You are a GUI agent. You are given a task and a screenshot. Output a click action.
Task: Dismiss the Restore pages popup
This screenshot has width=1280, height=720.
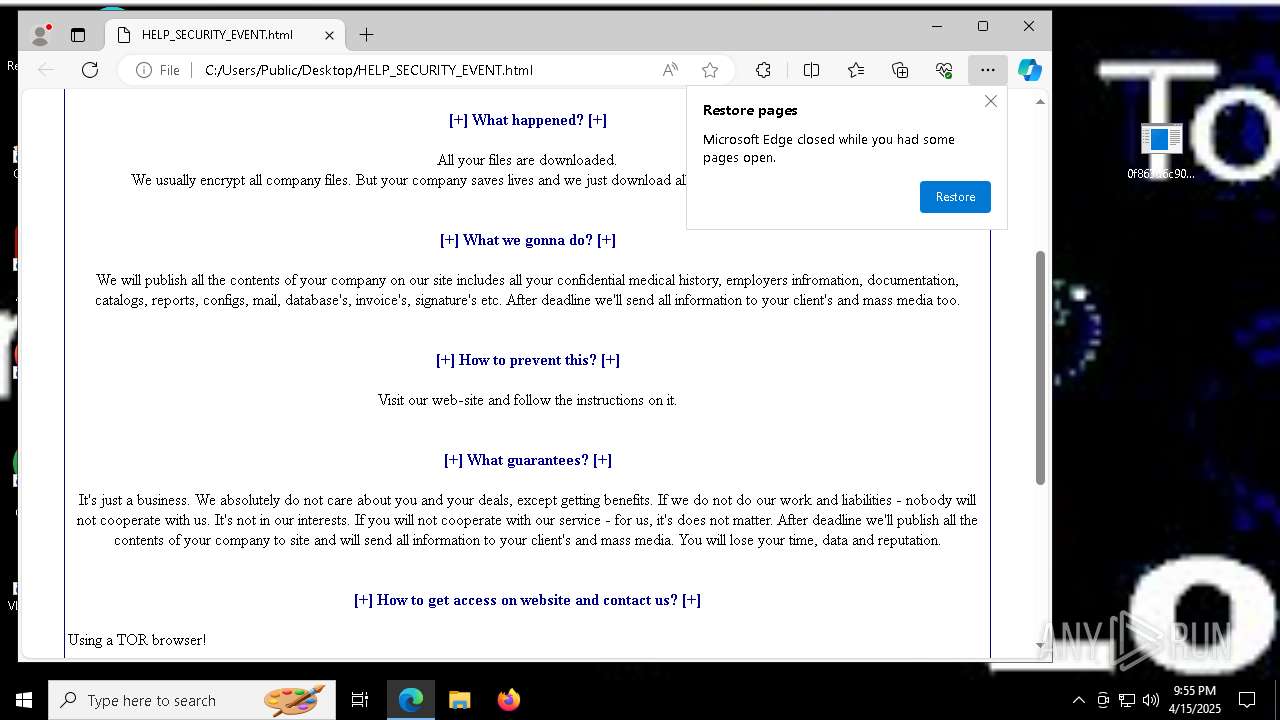click(991, 101)
